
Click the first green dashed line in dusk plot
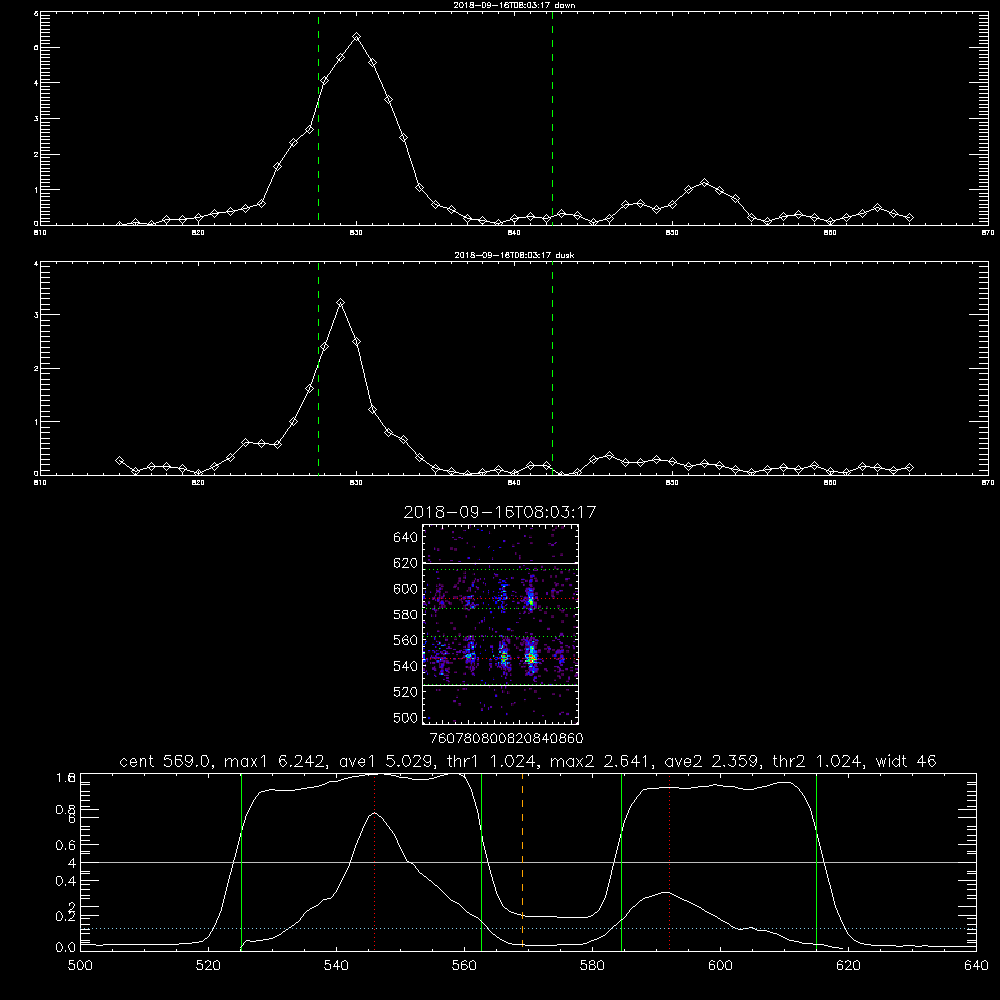(x=318, y=368)
